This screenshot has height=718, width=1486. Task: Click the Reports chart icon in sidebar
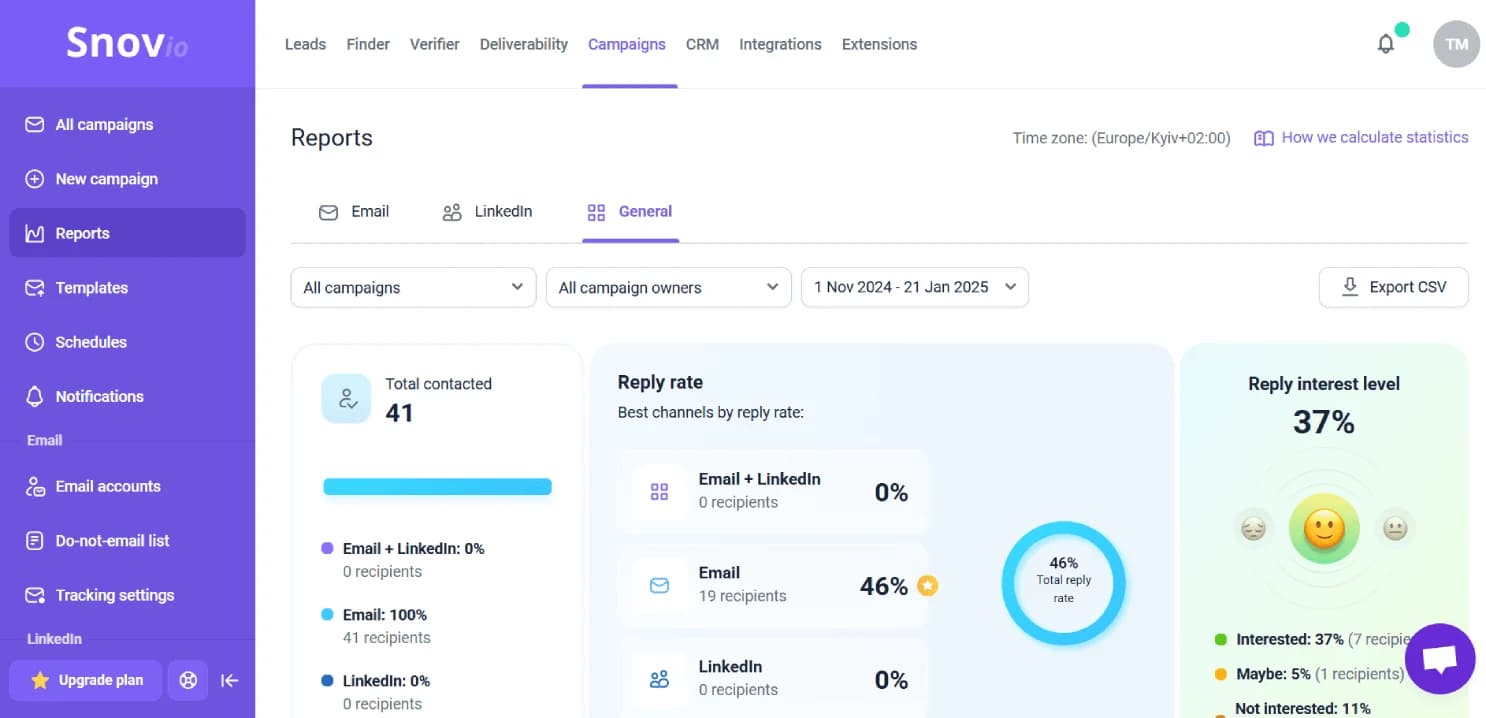coord(35,233)
